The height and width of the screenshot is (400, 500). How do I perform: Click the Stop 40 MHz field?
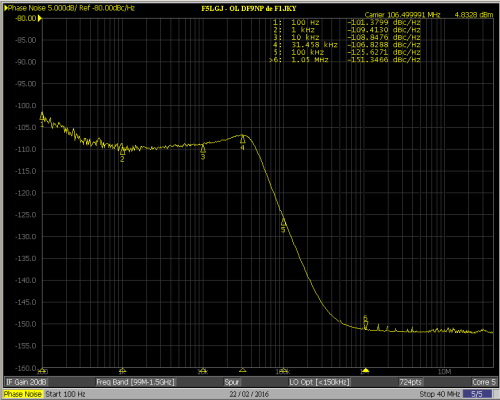(x=440, y=394)
